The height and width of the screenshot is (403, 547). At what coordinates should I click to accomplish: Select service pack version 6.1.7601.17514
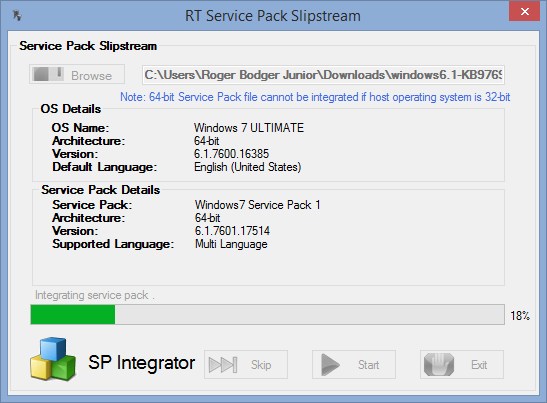(x=232, y=231)
